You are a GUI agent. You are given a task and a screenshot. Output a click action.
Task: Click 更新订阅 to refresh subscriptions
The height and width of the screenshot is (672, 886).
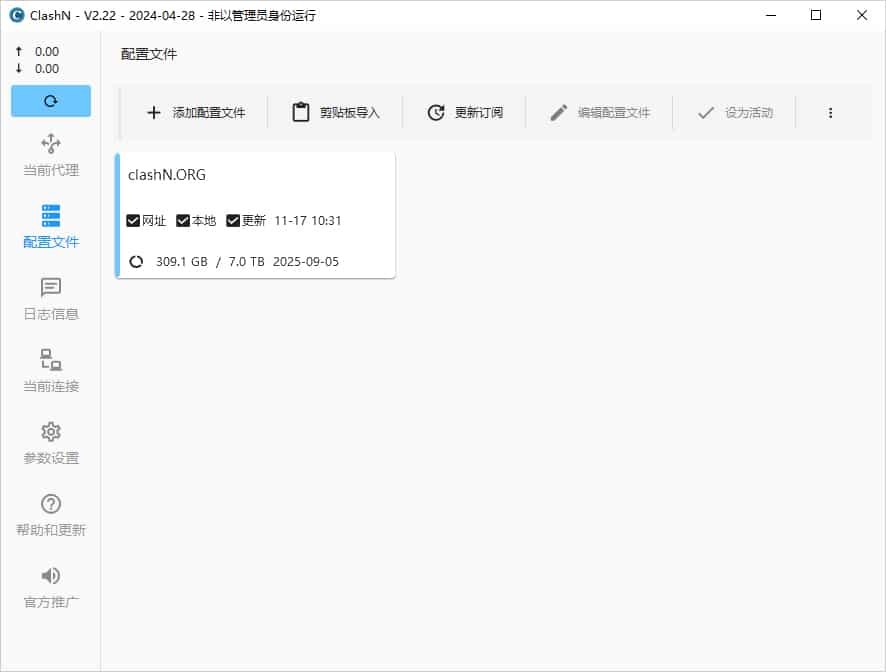pos(466,112)
